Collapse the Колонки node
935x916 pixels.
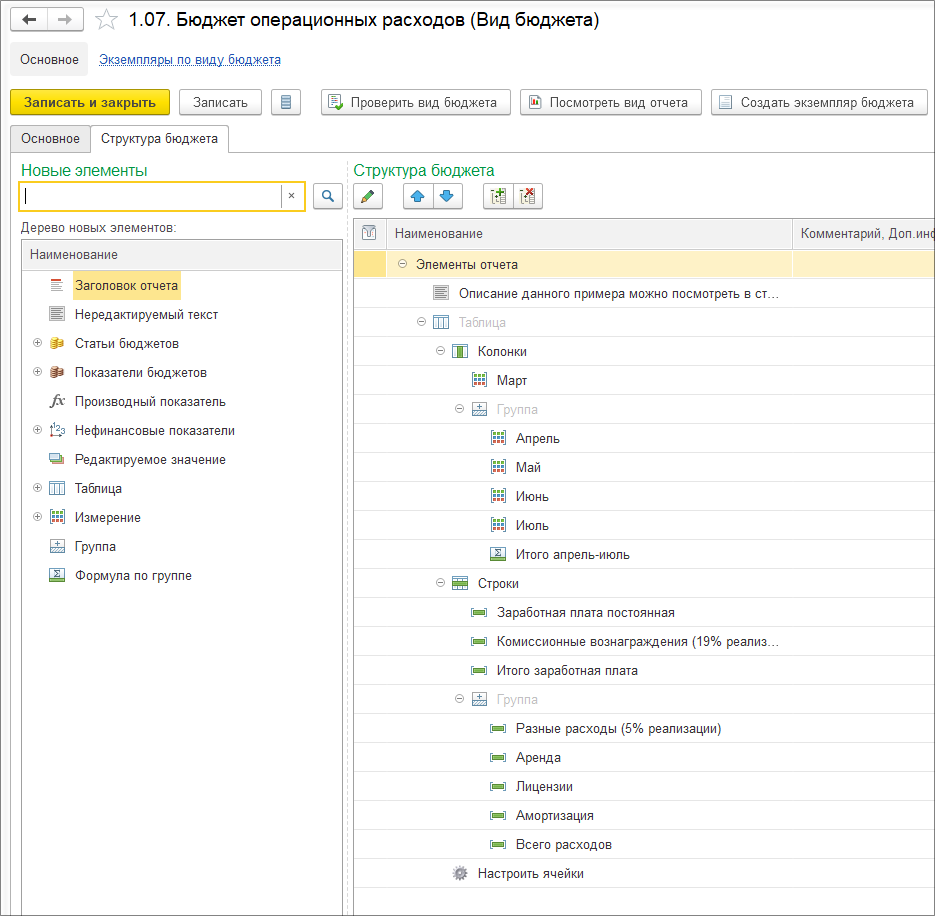(440, 351)
